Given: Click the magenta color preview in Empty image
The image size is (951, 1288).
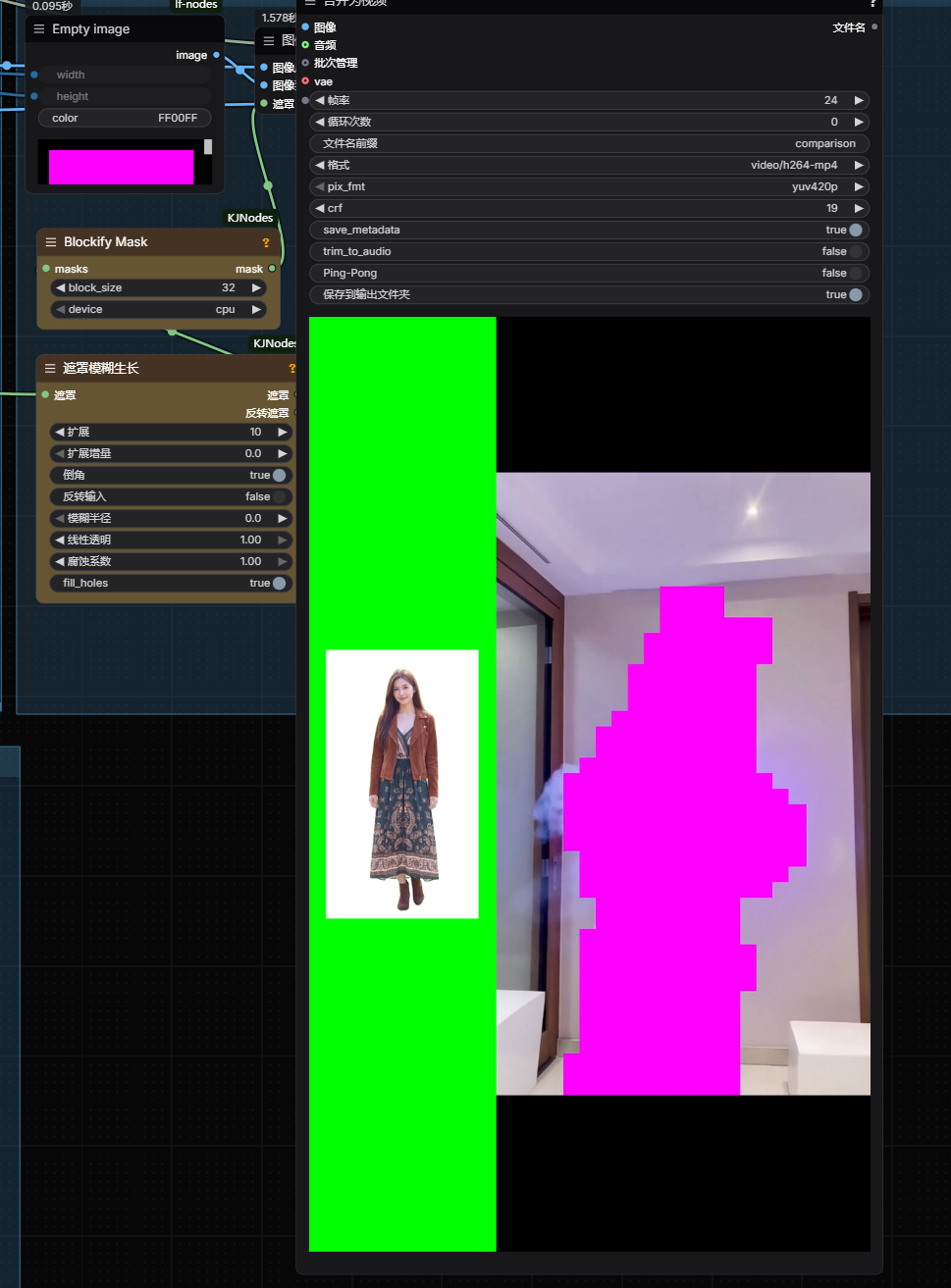Looking at the screenshot, I should point(121,167).
